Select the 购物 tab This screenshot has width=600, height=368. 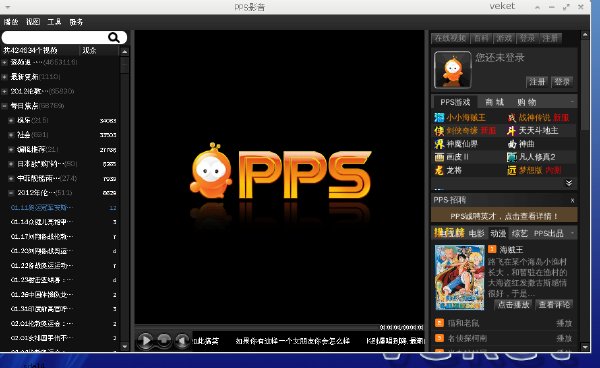tap(527, 102)
